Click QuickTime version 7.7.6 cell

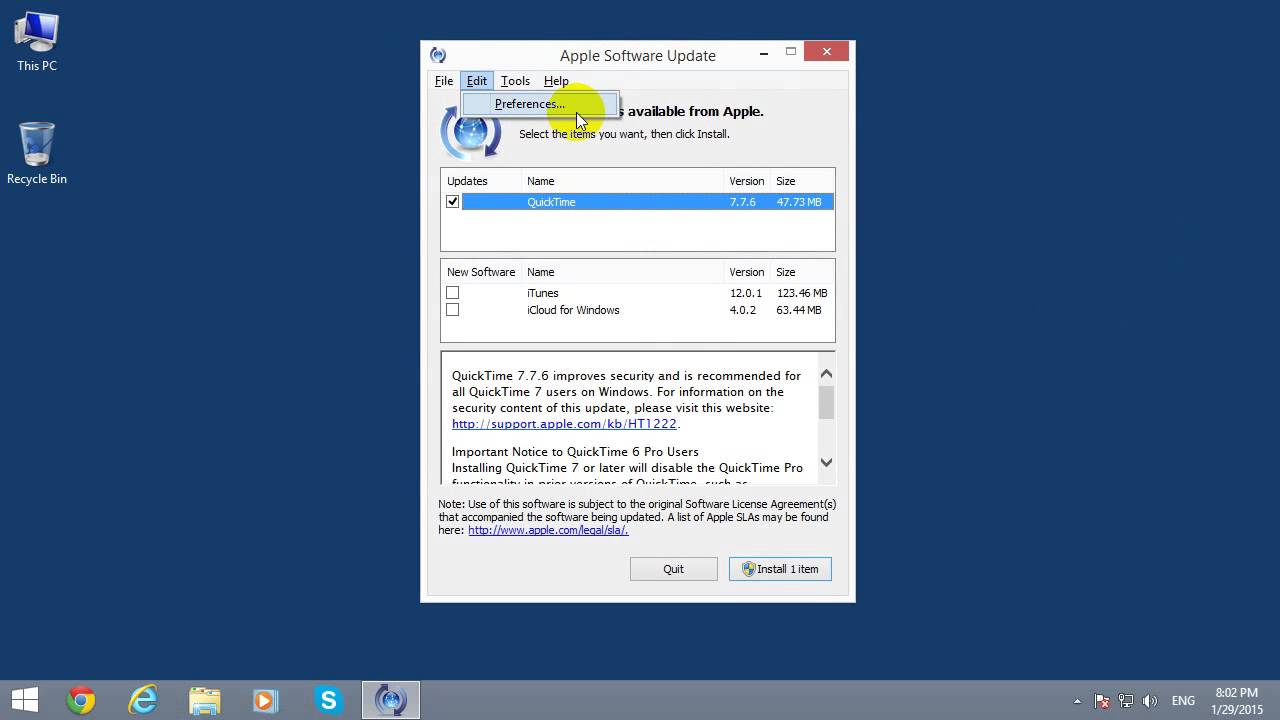(x=743, y=202)
